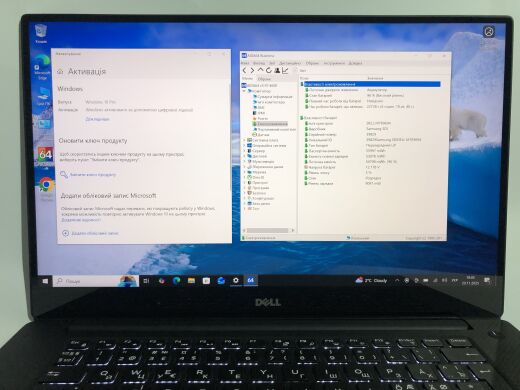The width and height of the screenshot is (520, 390).
Task: Open the Довідка menu in AIDA64
Action: click(x=355, y=63)
